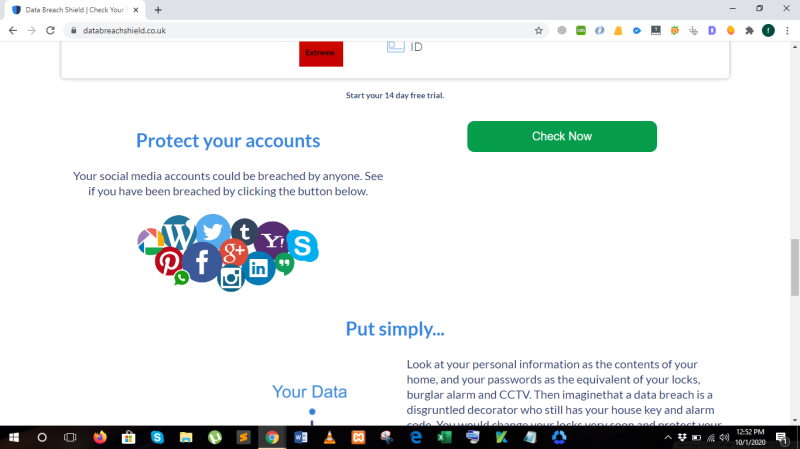Click the browser forward arrow
800x449 pixels.
tap(32, 31)
